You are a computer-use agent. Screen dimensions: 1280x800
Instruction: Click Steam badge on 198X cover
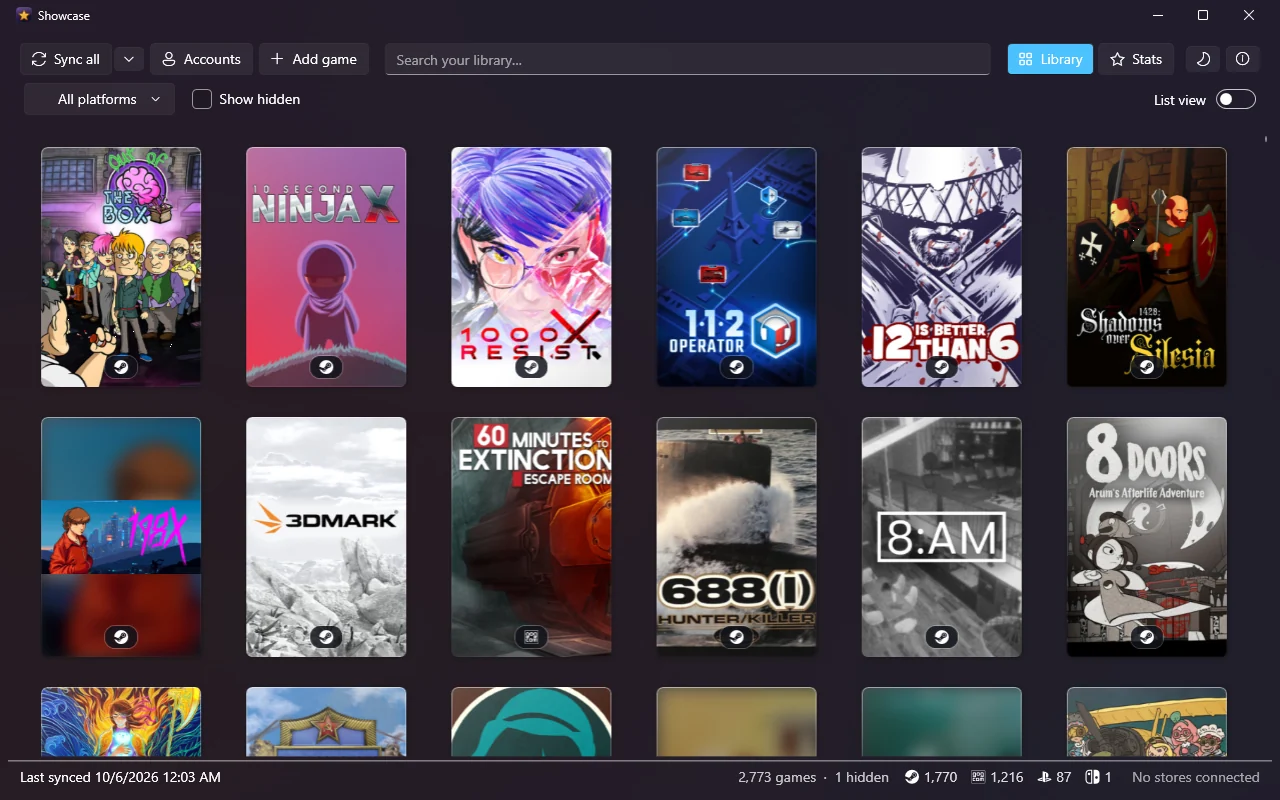click(x=121, y=637)
